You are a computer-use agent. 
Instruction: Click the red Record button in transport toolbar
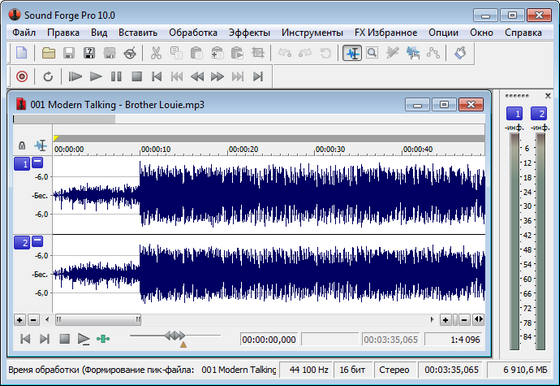[22, 76]
